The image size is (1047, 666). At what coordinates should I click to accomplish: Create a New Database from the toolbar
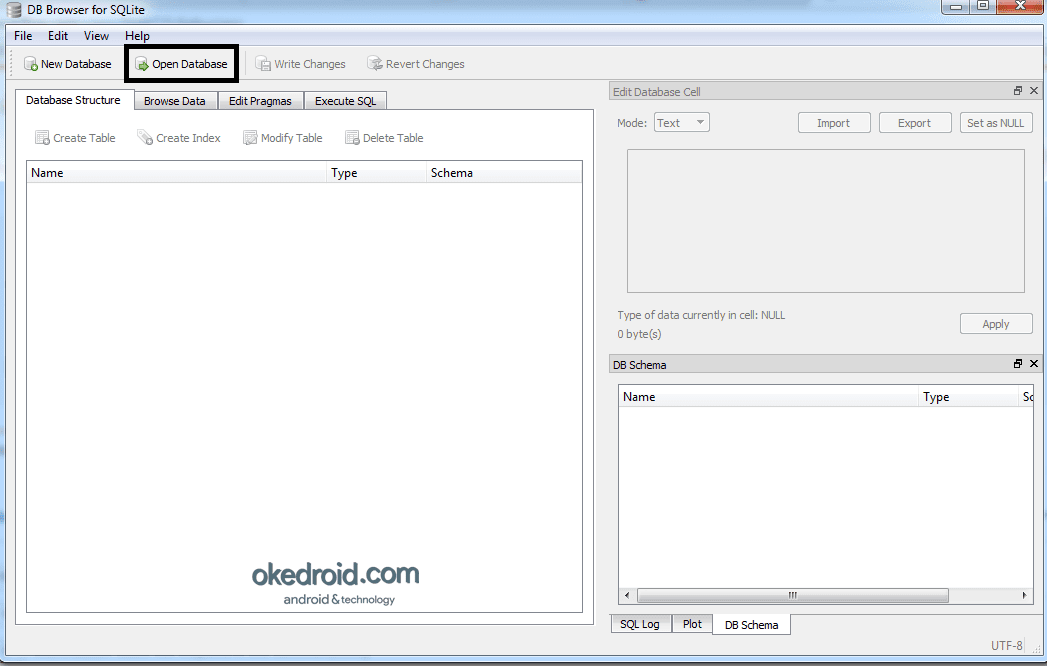(68, 63)
